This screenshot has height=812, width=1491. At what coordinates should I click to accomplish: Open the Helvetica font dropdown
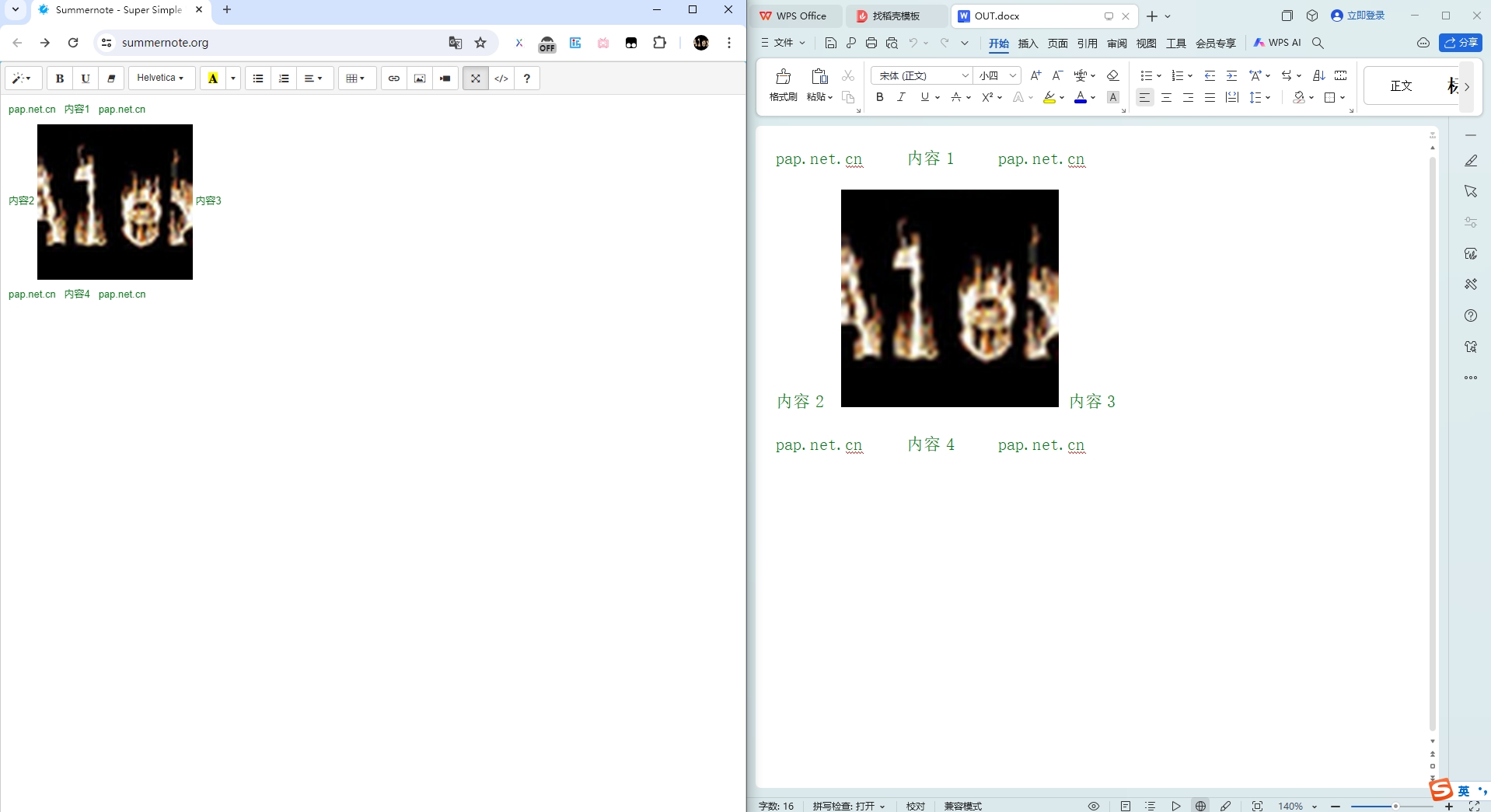point(159,78)
